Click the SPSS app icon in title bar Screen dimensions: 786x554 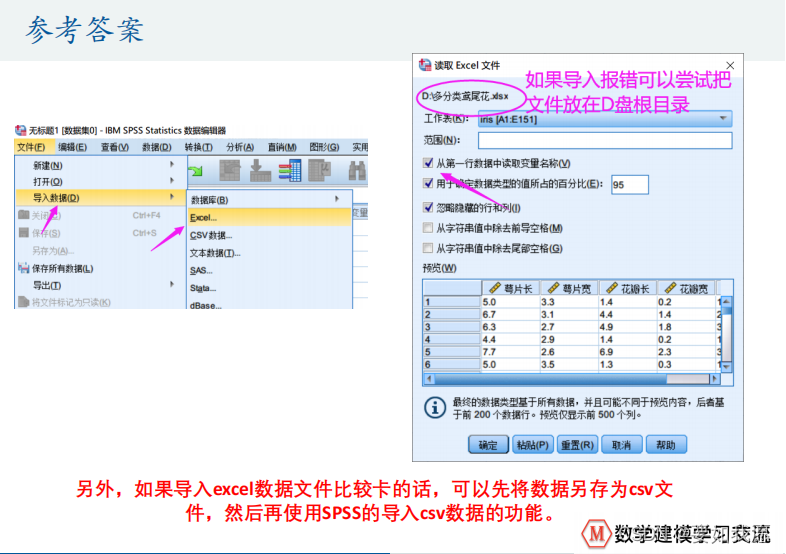(x=21, y=130)
